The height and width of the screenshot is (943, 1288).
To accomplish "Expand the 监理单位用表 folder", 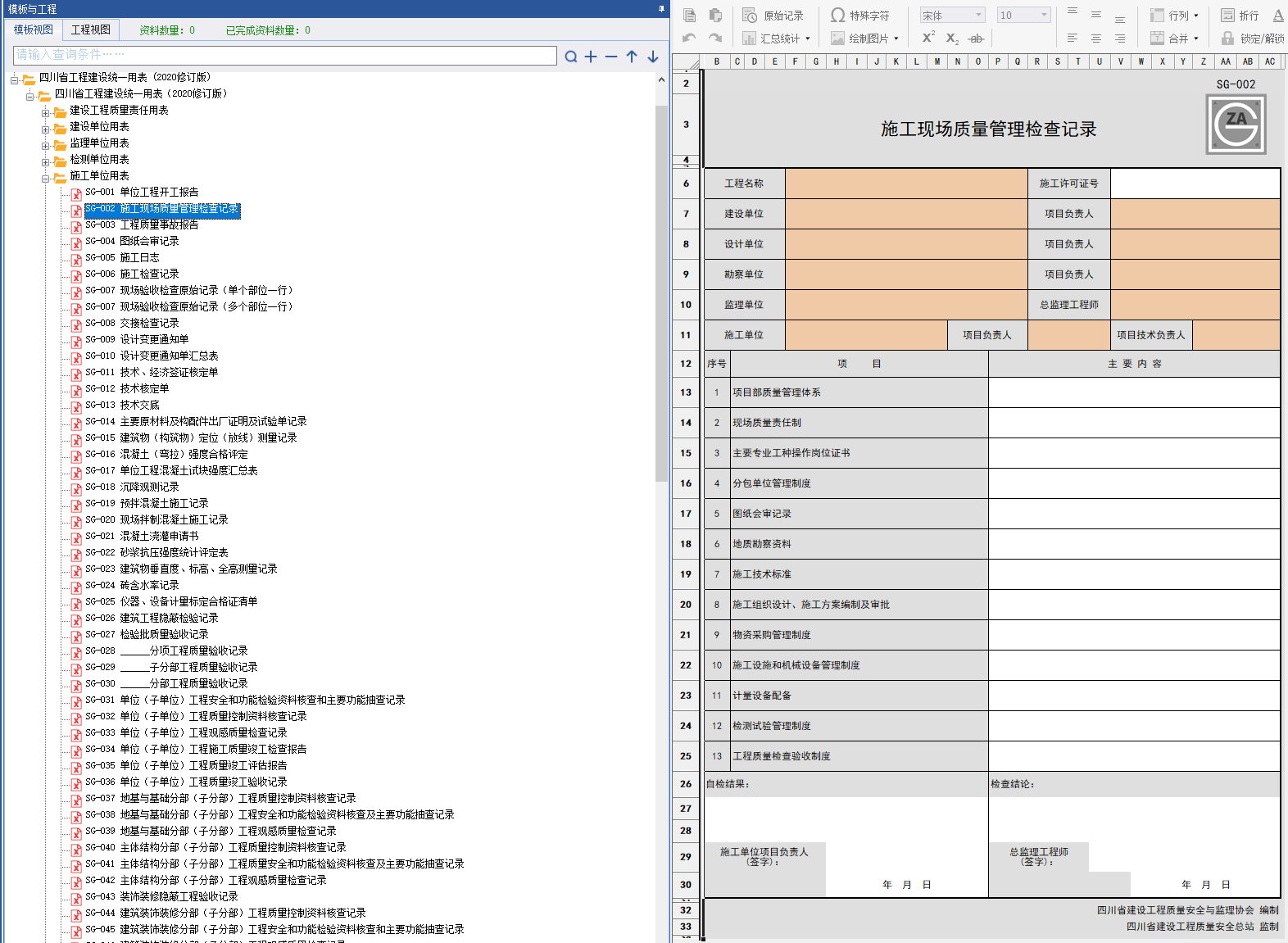I will click(46, 146).
